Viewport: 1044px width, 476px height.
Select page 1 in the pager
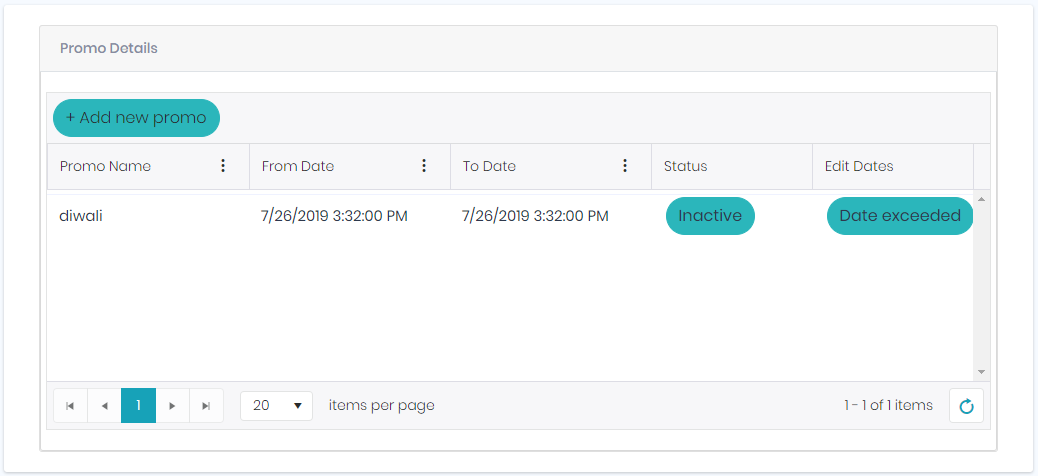[x=138, y=405]
